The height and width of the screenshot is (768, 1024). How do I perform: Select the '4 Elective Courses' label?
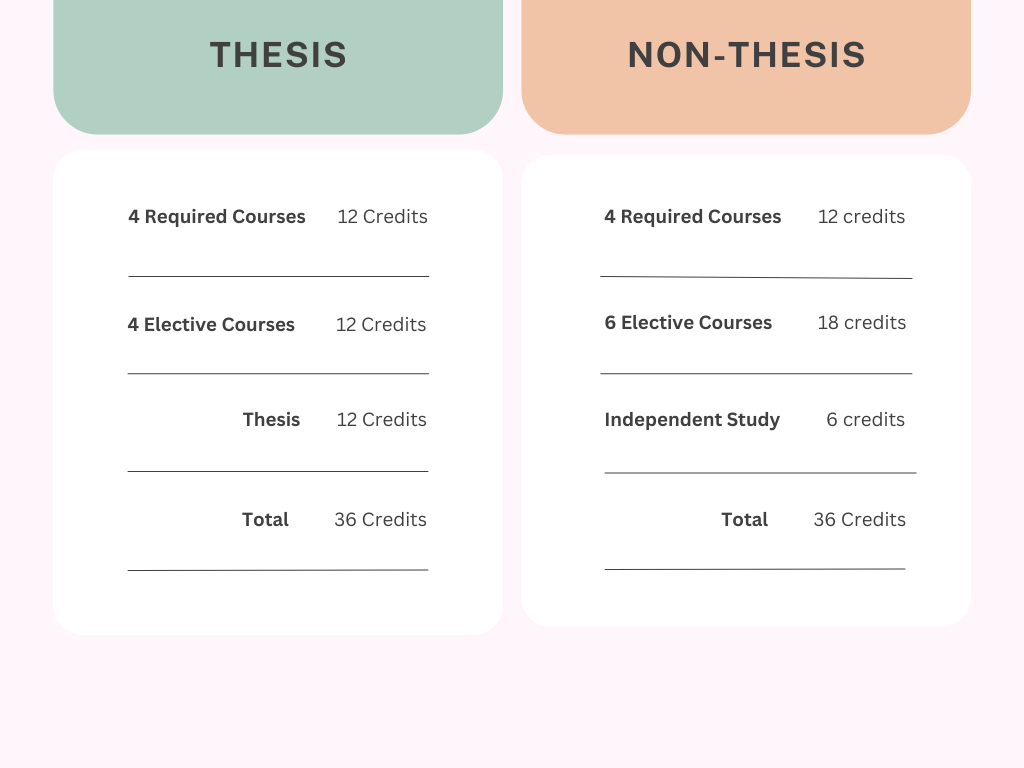click(x=211, y=325)
